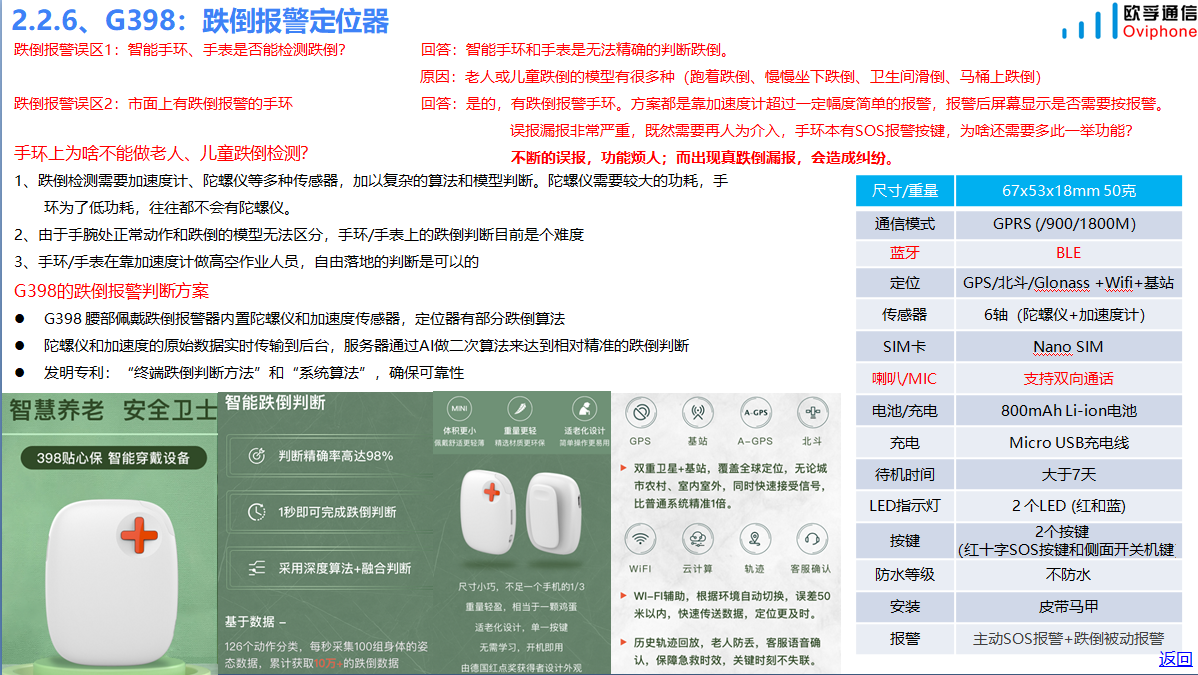Click the Nano SIM cell
Screen dimensions: 1198x675
click(1068, 347)
